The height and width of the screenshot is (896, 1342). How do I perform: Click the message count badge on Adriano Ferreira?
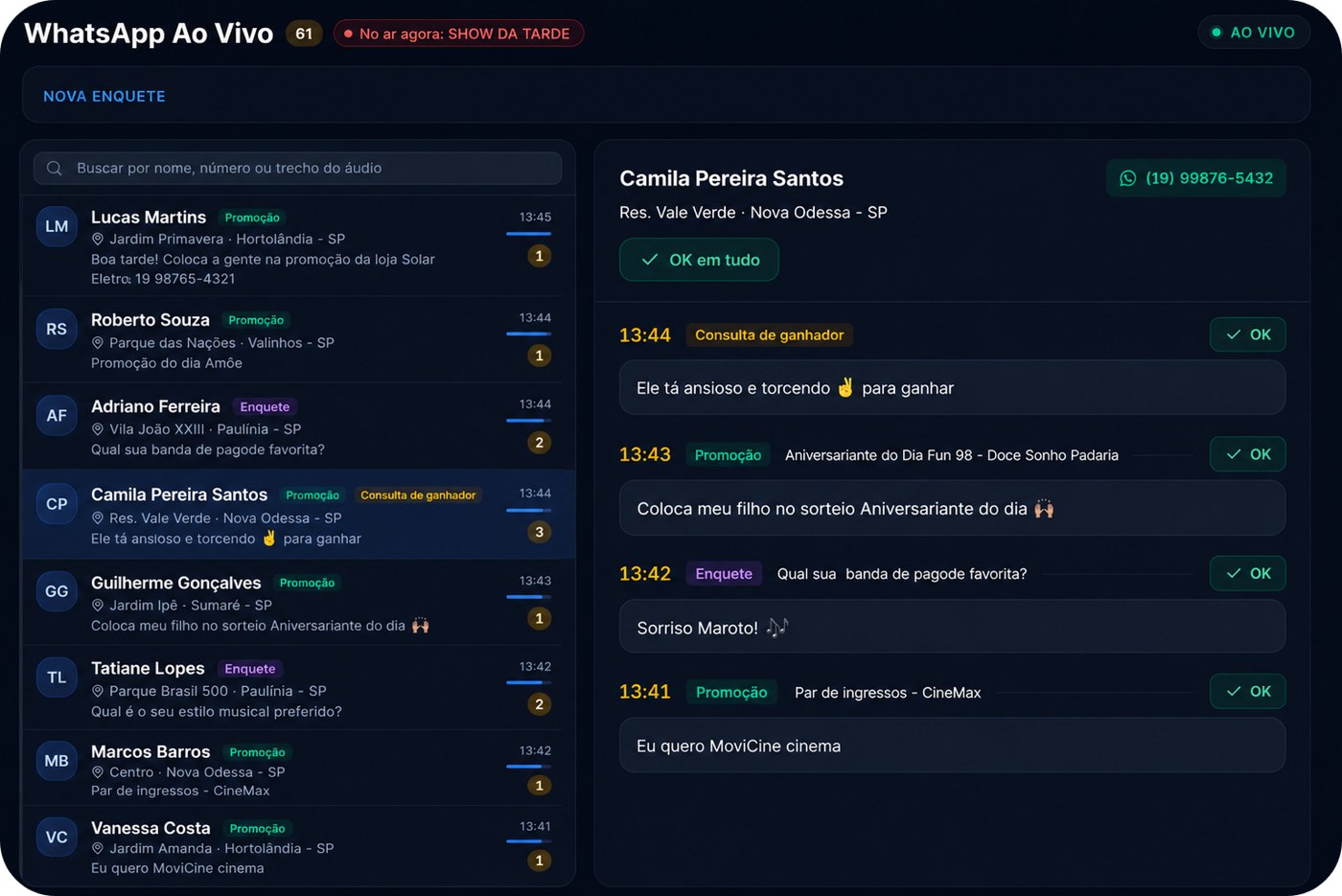click(539, 443)
